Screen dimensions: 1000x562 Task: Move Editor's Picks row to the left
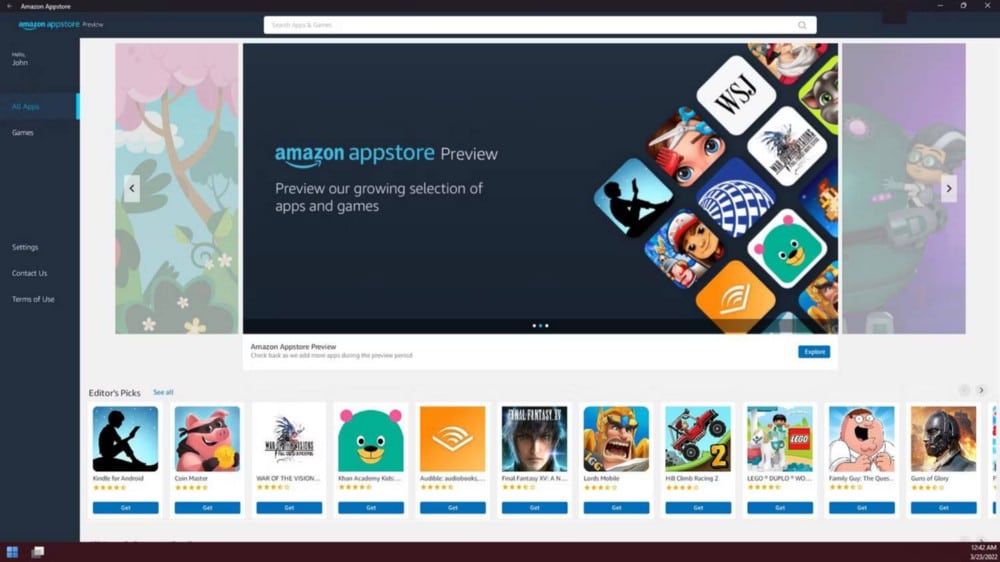click(964, 390)
